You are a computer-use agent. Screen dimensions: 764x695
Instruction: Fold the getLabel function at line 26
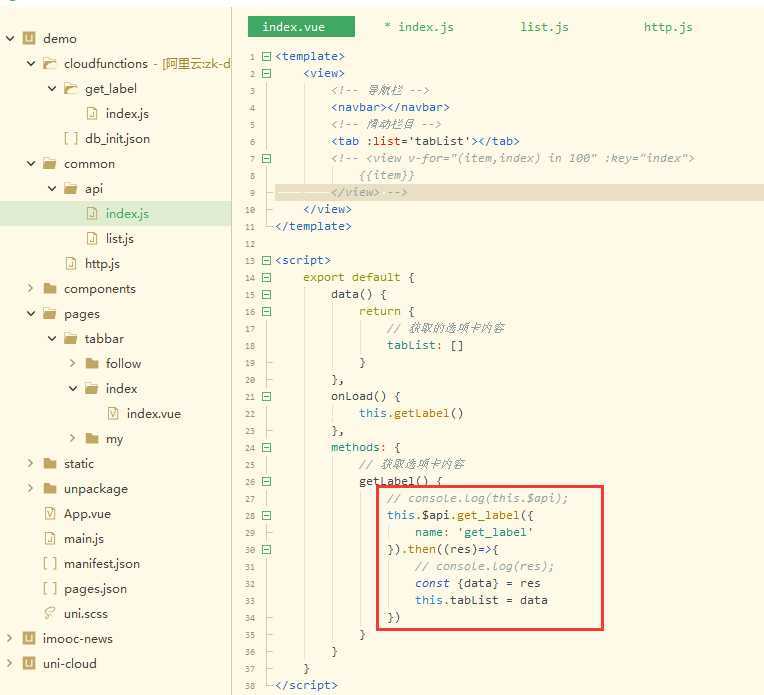pos(267,482)
